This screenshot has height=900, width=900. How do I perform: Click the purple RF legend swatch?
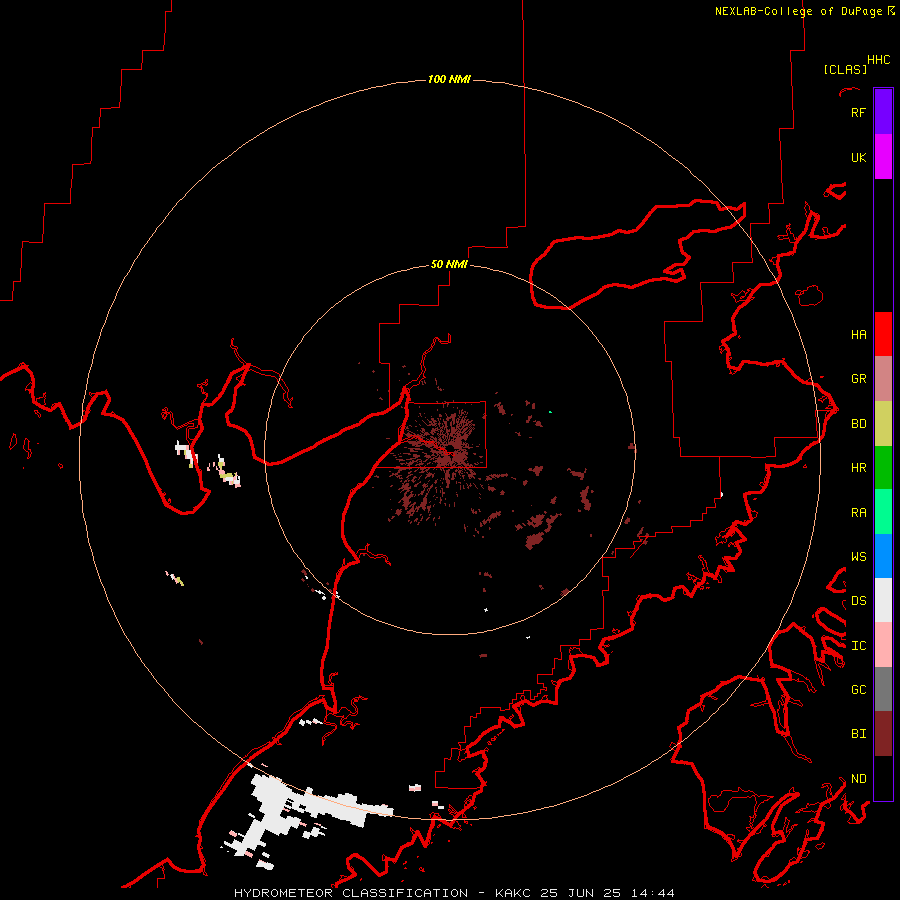click(x=883, y=112)
